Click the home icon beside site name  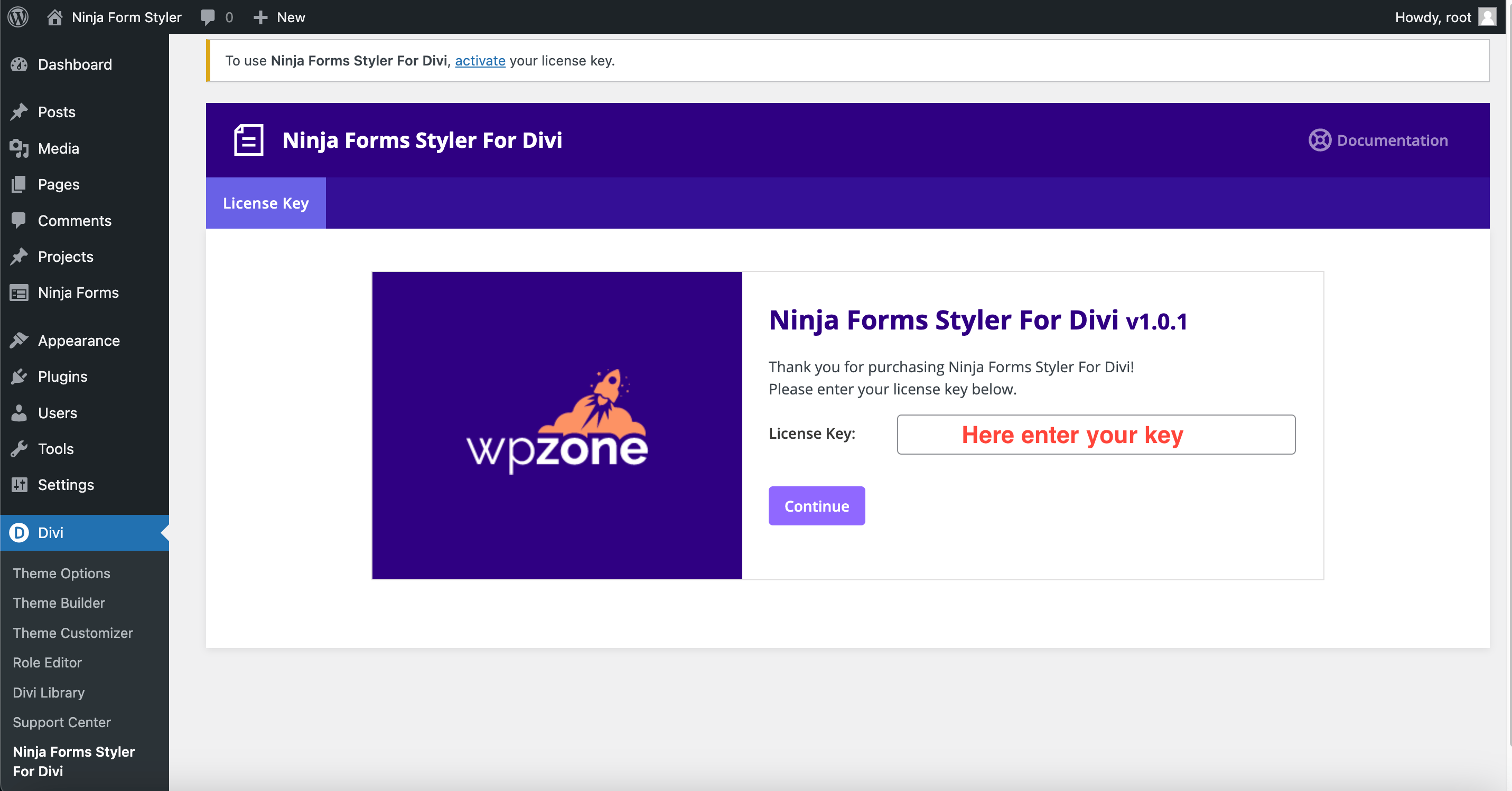coord(54,17)
